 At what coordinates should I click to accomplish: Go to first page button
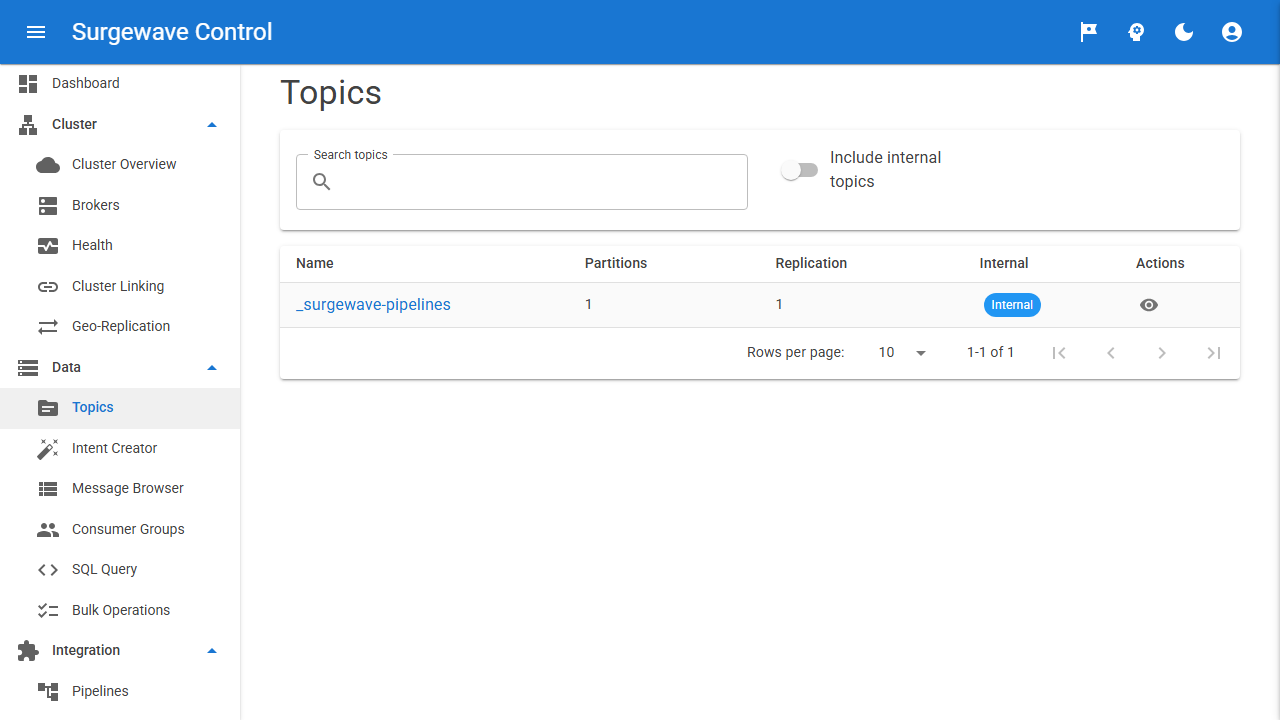point(1059,353)
